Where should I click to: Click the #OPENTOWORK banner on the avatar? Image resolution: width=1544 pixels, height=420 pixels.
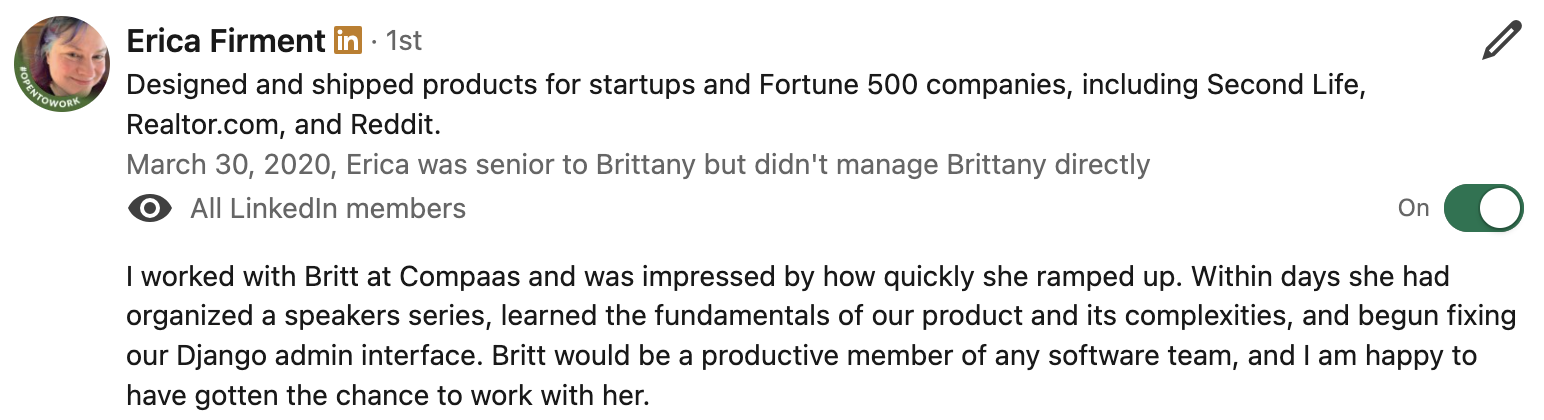click(40, 88)
